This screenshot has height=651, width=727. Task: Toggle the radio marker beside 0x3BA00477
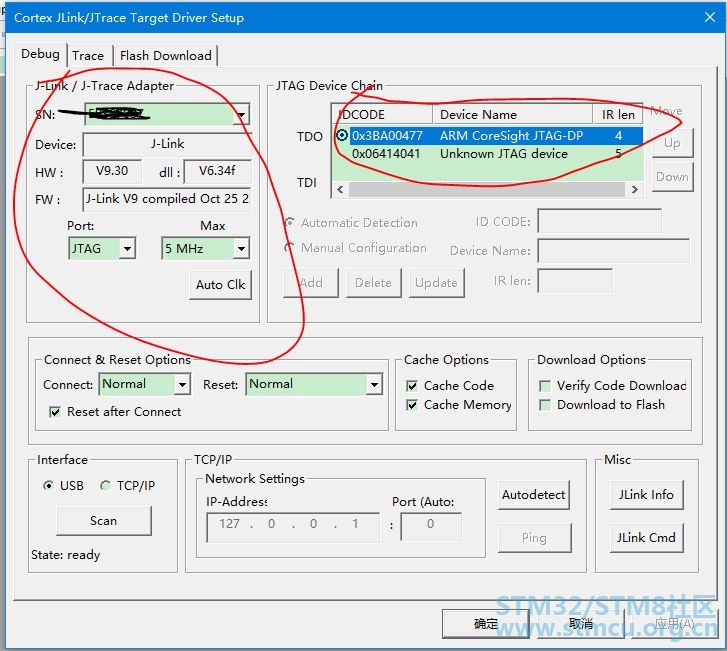(342, 135)
